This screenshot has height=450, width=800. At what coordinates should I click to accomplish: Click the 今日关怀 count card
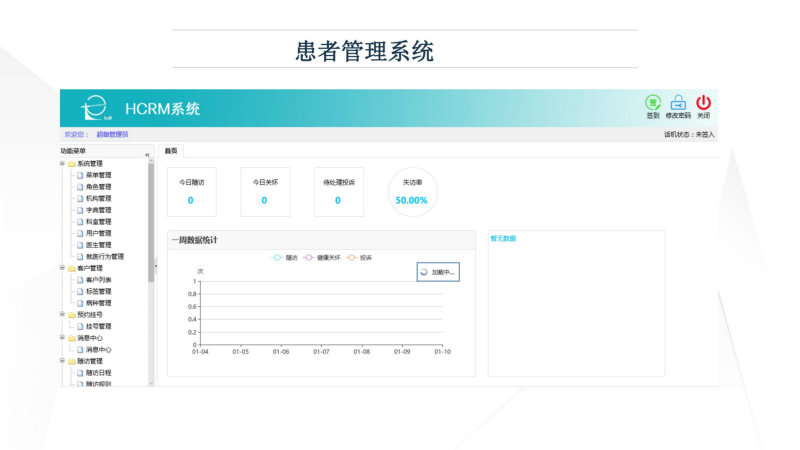[x=265, y=192]
